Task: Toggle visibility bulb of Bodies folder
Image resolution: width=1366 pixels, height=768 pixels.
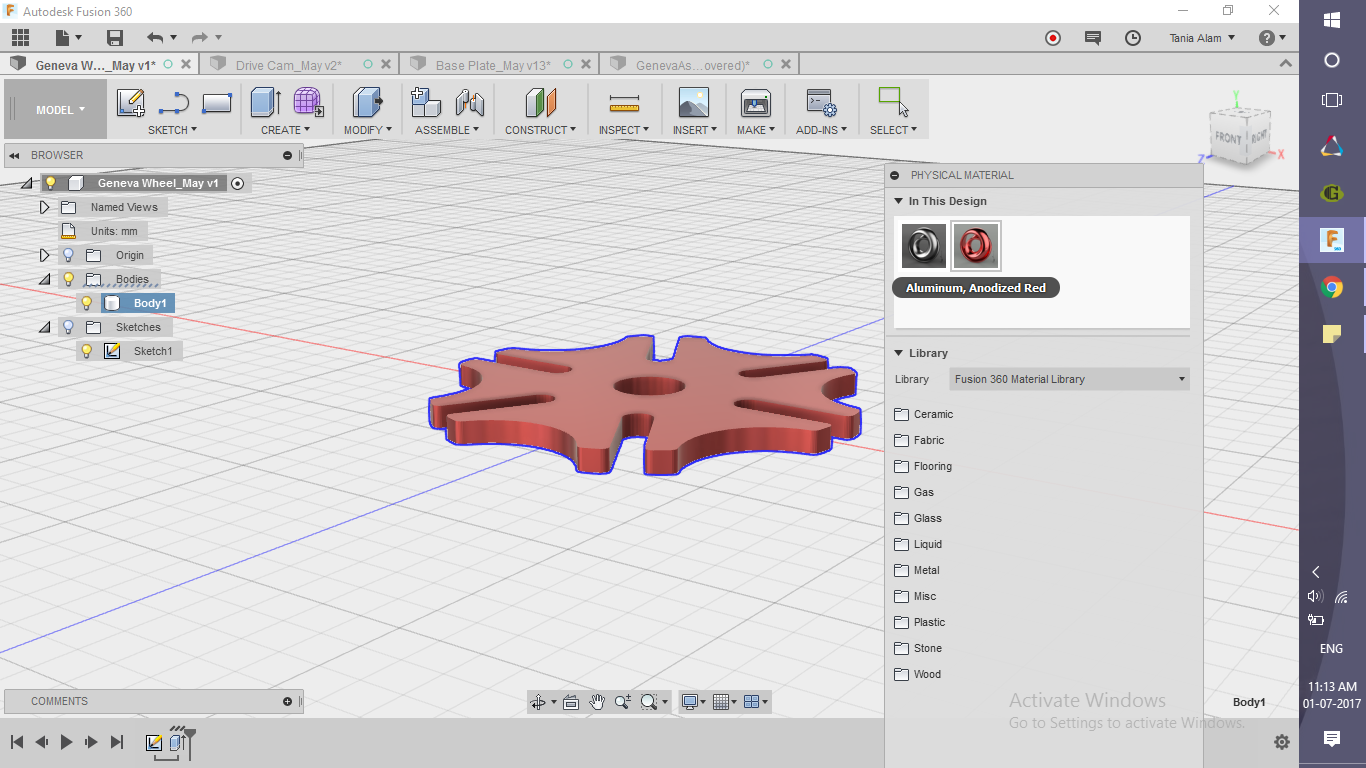Action: (68, 279)
